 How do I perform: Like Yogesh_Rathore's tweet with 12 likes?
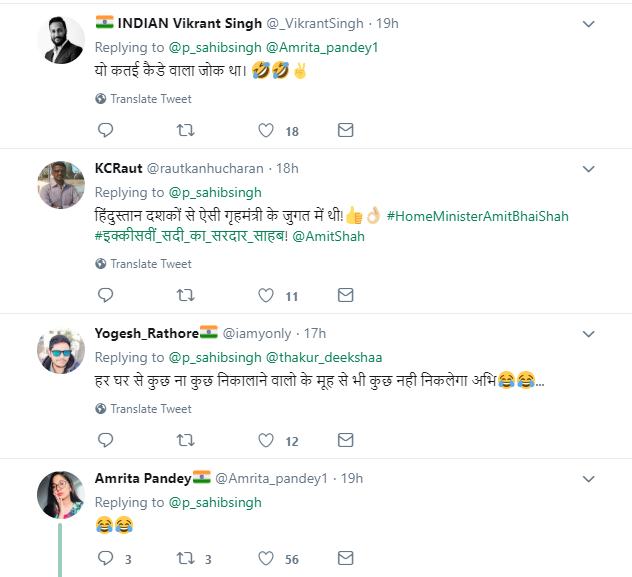[266, 441]
